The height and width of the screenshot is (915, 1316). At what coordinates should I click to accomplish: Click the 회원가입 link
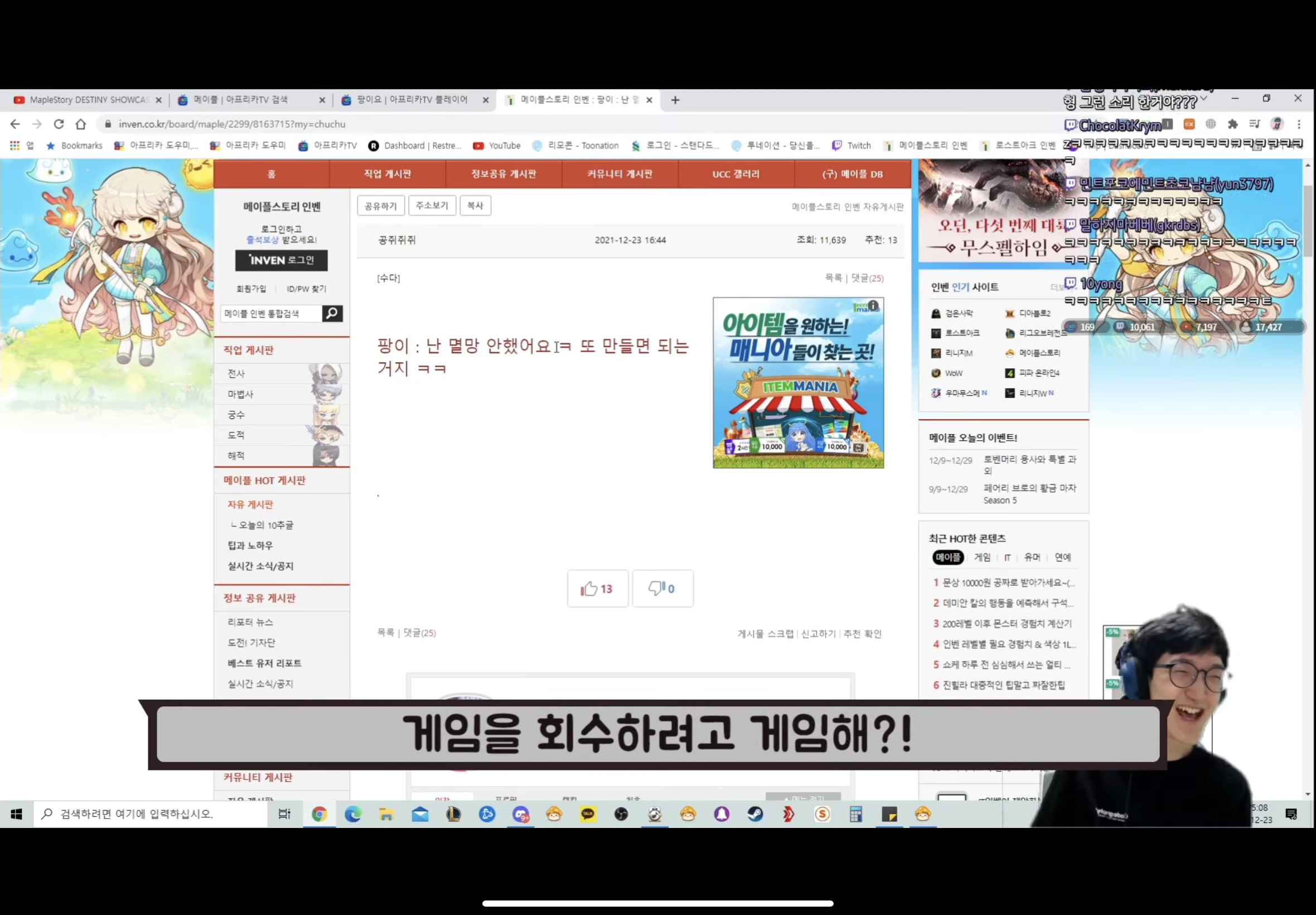pos(251,288)
